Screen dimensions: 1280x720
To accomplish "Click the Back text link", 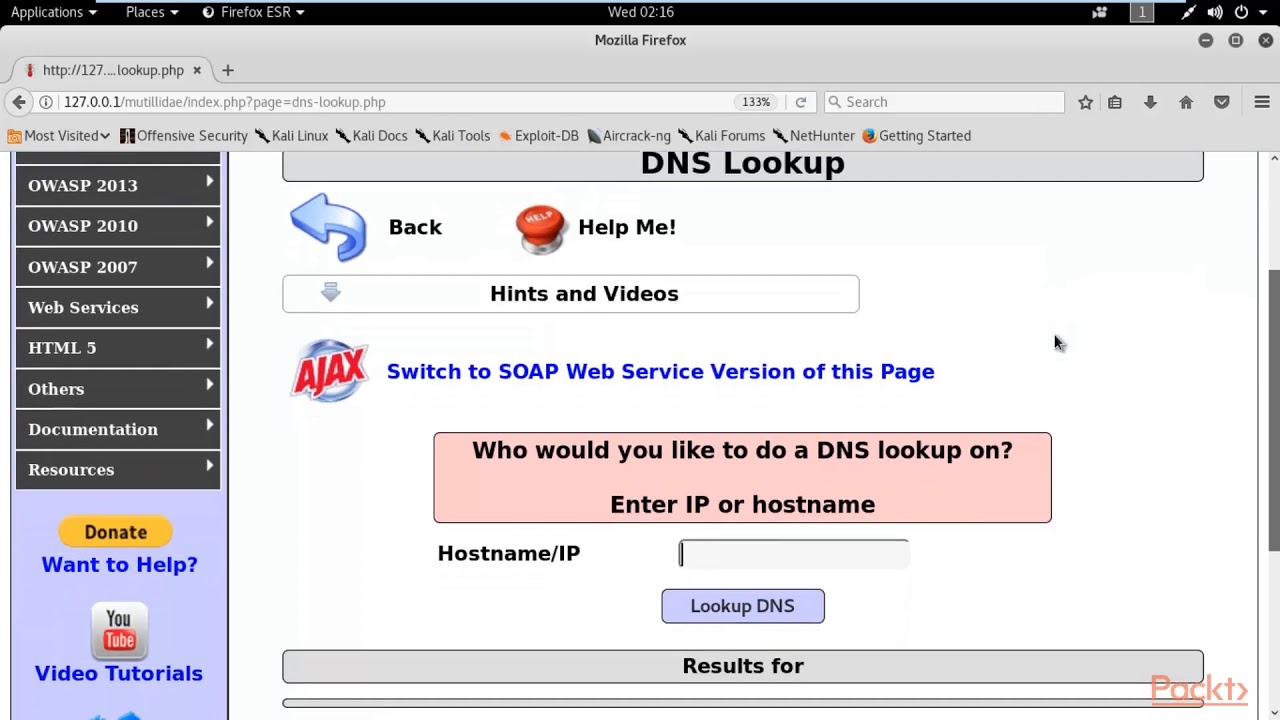I will [x=415, y=227].
